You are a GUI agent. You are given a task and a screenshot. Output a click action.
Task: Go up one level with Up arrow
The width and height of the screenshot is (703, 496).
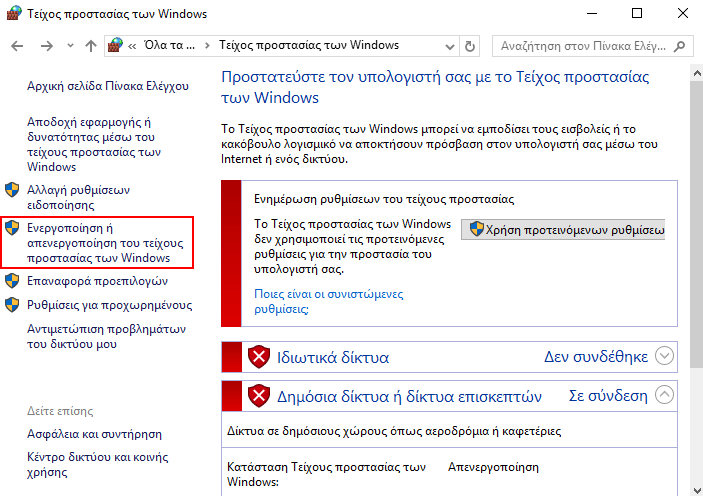91,46
